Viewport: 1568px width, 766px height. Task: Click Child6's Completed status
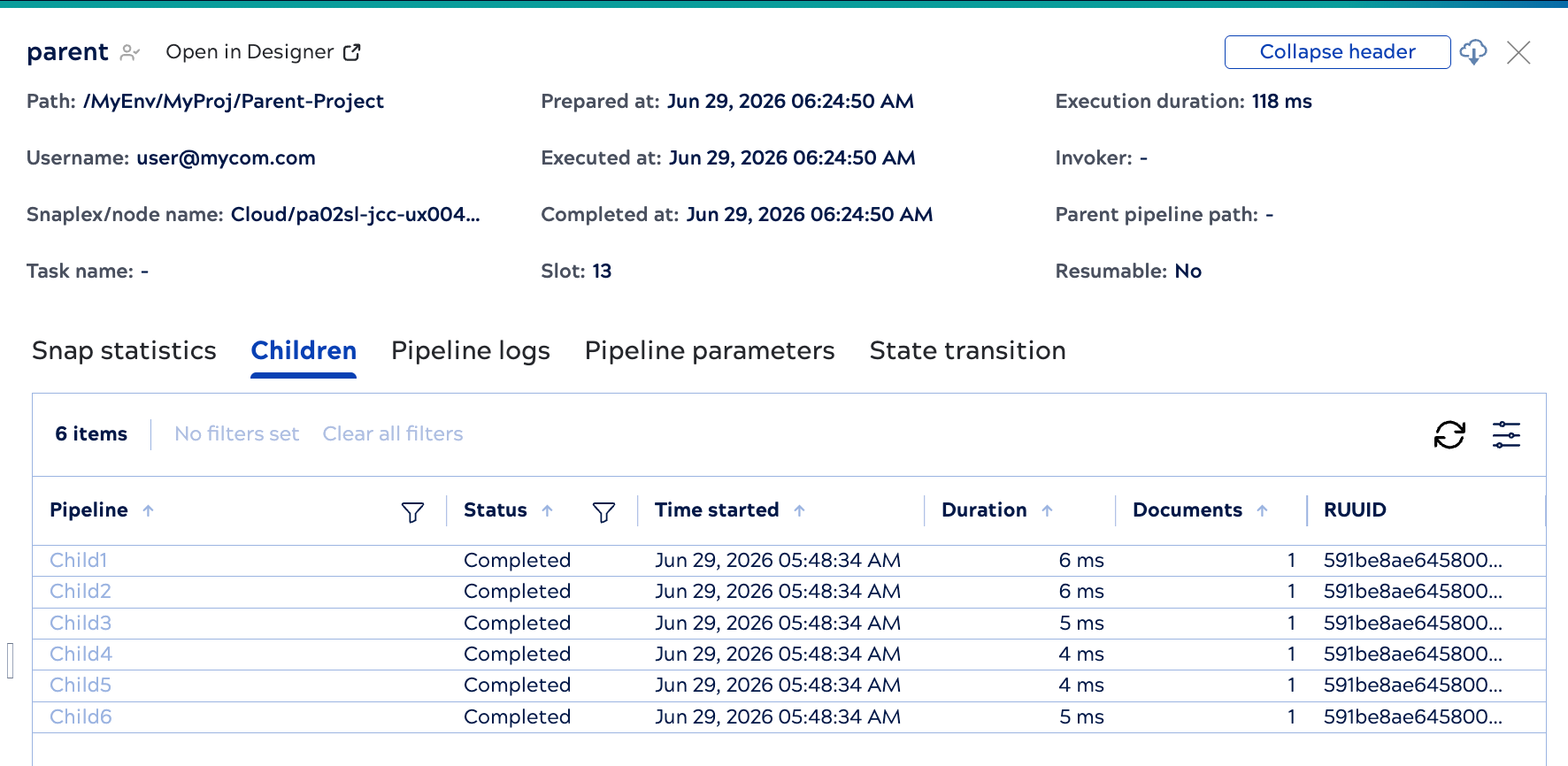point(517,716)
